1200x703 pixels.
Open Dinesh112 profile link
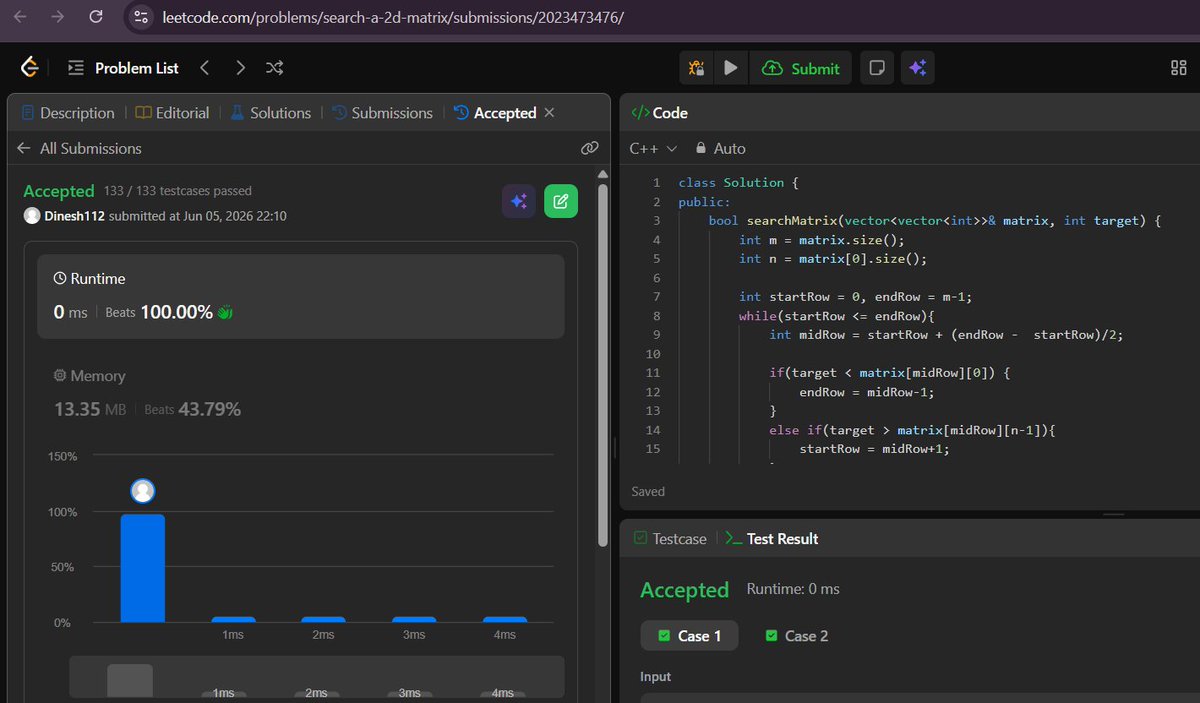pyautogui.click(x=75, y=216)
